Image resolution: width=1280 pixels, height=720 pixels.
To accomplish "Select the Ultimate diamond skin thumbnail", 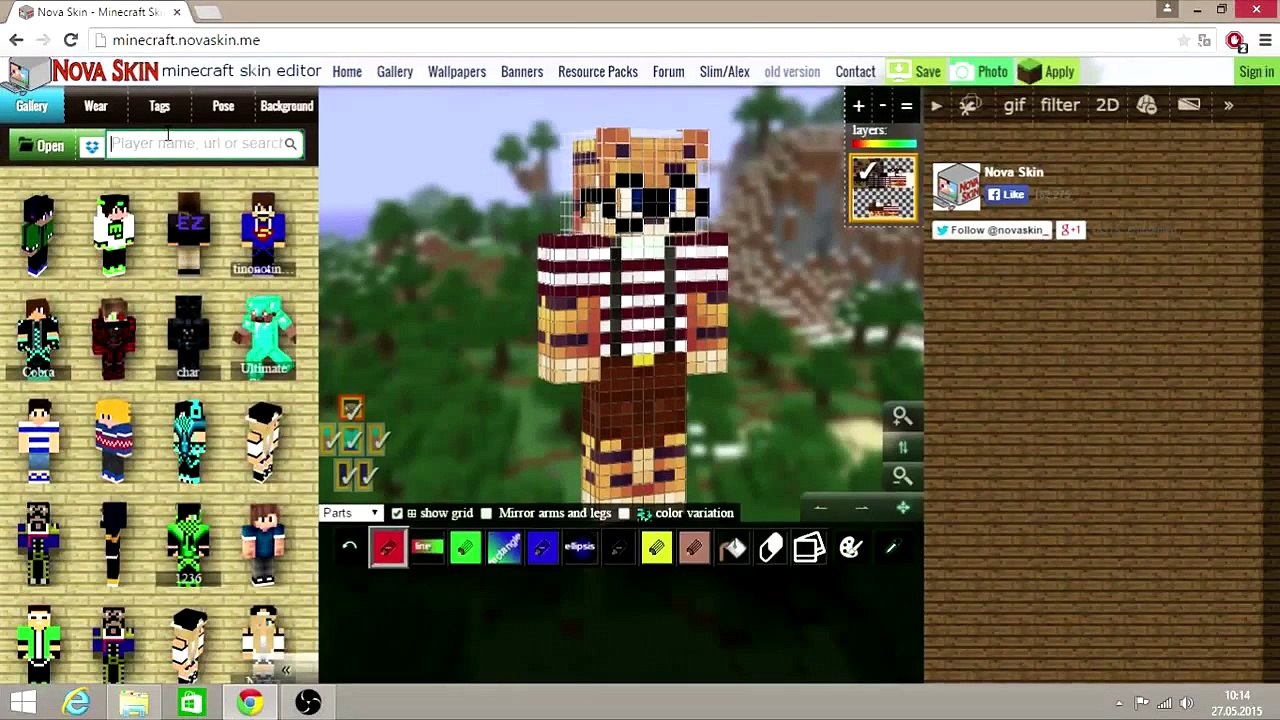I will point(264,336).
